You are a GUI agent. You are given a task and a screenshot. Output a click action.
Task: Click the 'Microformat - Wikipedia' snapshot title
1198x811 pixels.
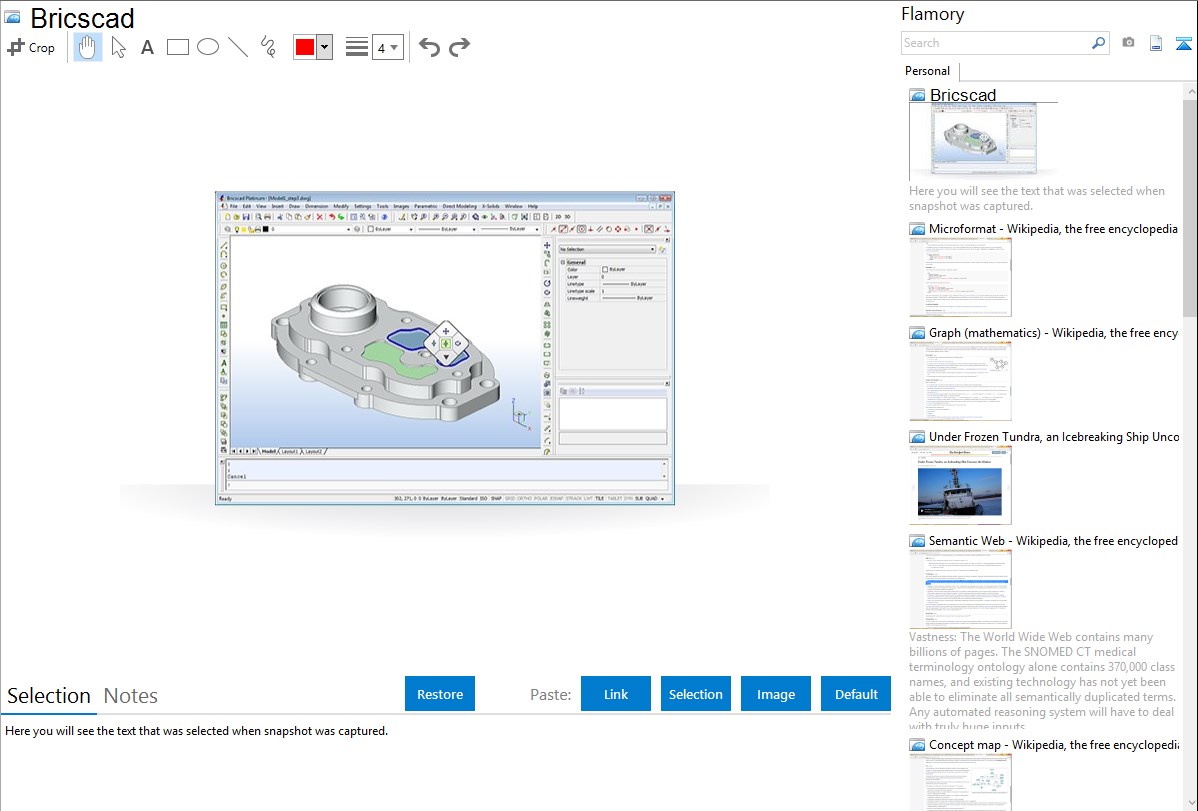(x=1053, y=229)
